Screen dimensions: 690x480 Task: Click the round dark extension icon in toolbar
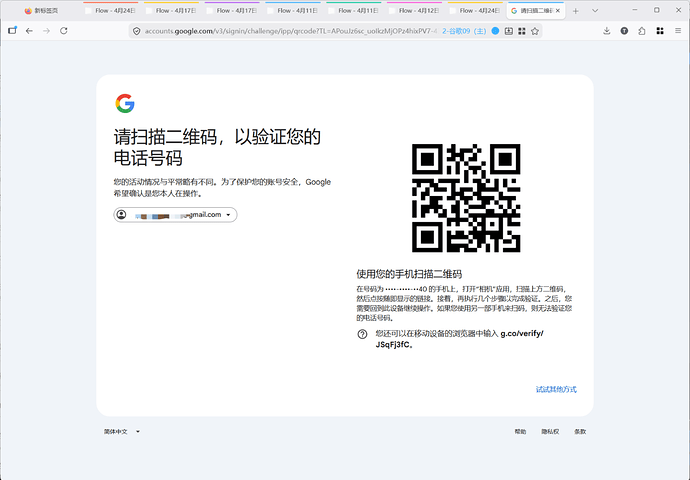[x=624, y=31]
